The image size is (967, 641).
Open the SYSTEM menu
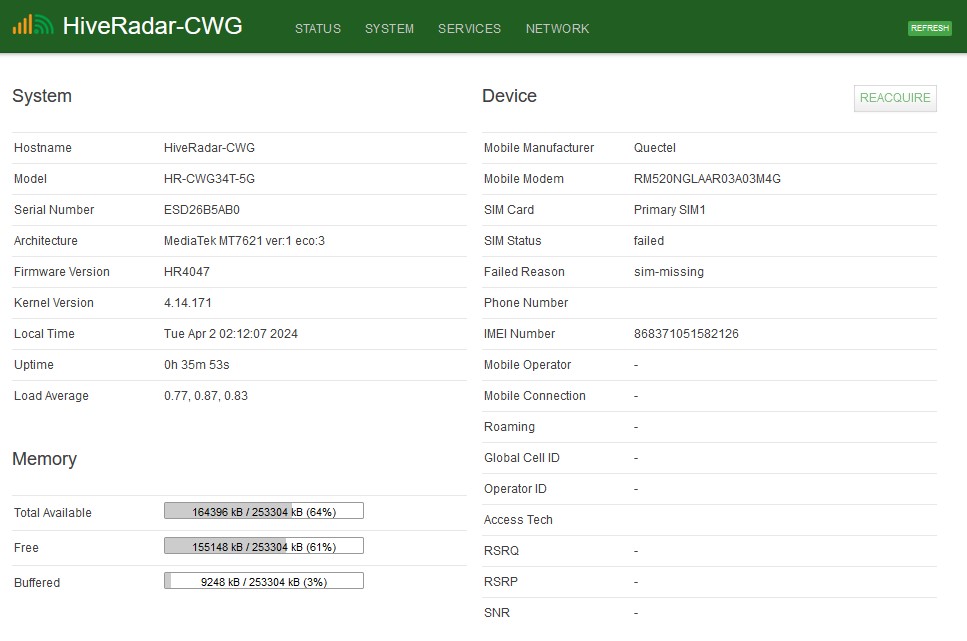pyautogui.click(x=389, y=29)
